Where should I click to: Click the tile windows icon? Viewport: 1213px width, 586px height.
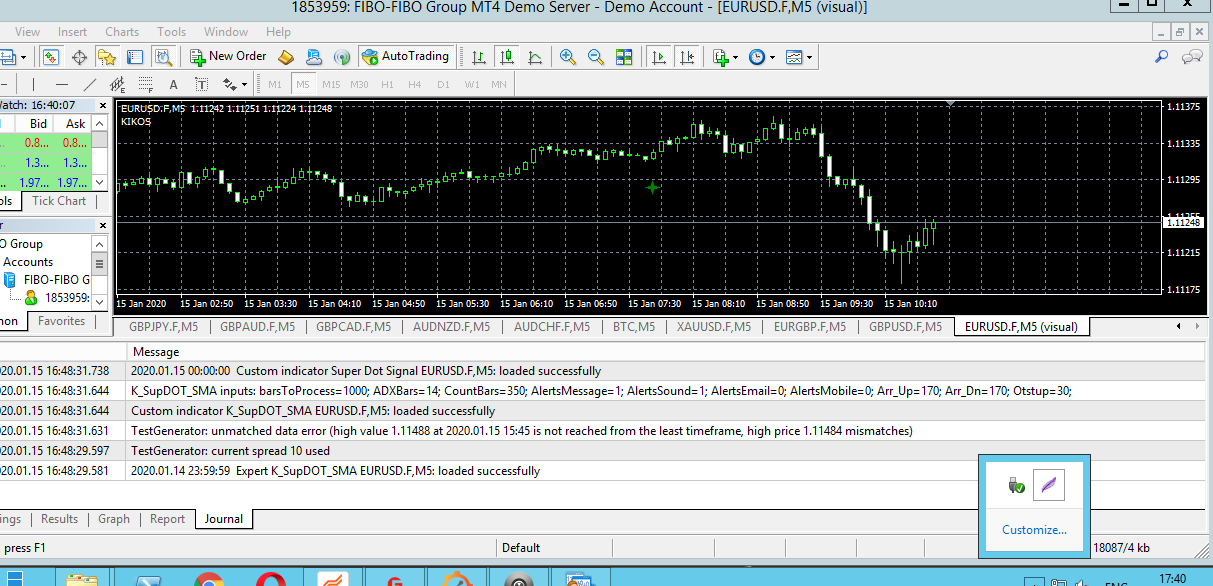click(x=624, y=57)
